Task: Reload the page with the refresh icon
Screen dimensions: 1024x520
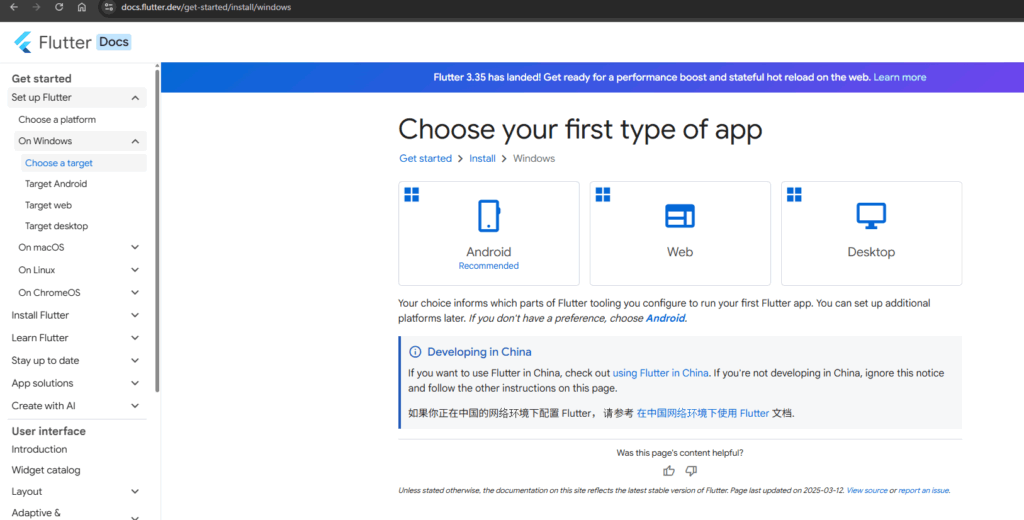Action: 59,7
